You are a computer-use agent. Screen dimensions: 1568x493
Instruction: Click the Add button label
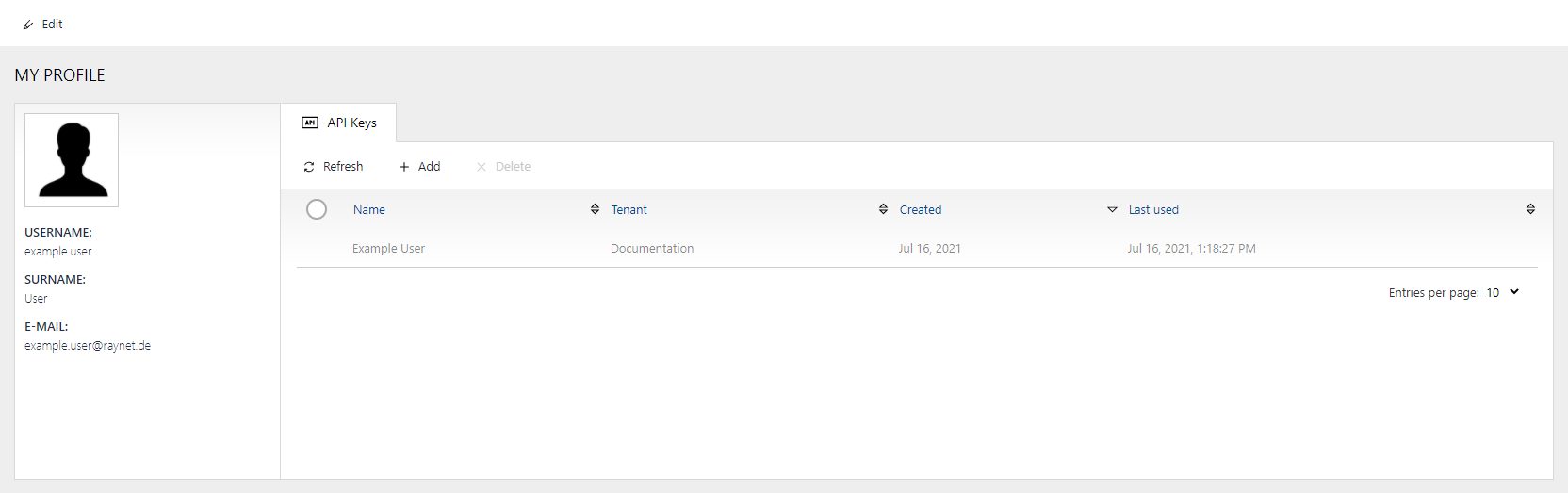429,167
